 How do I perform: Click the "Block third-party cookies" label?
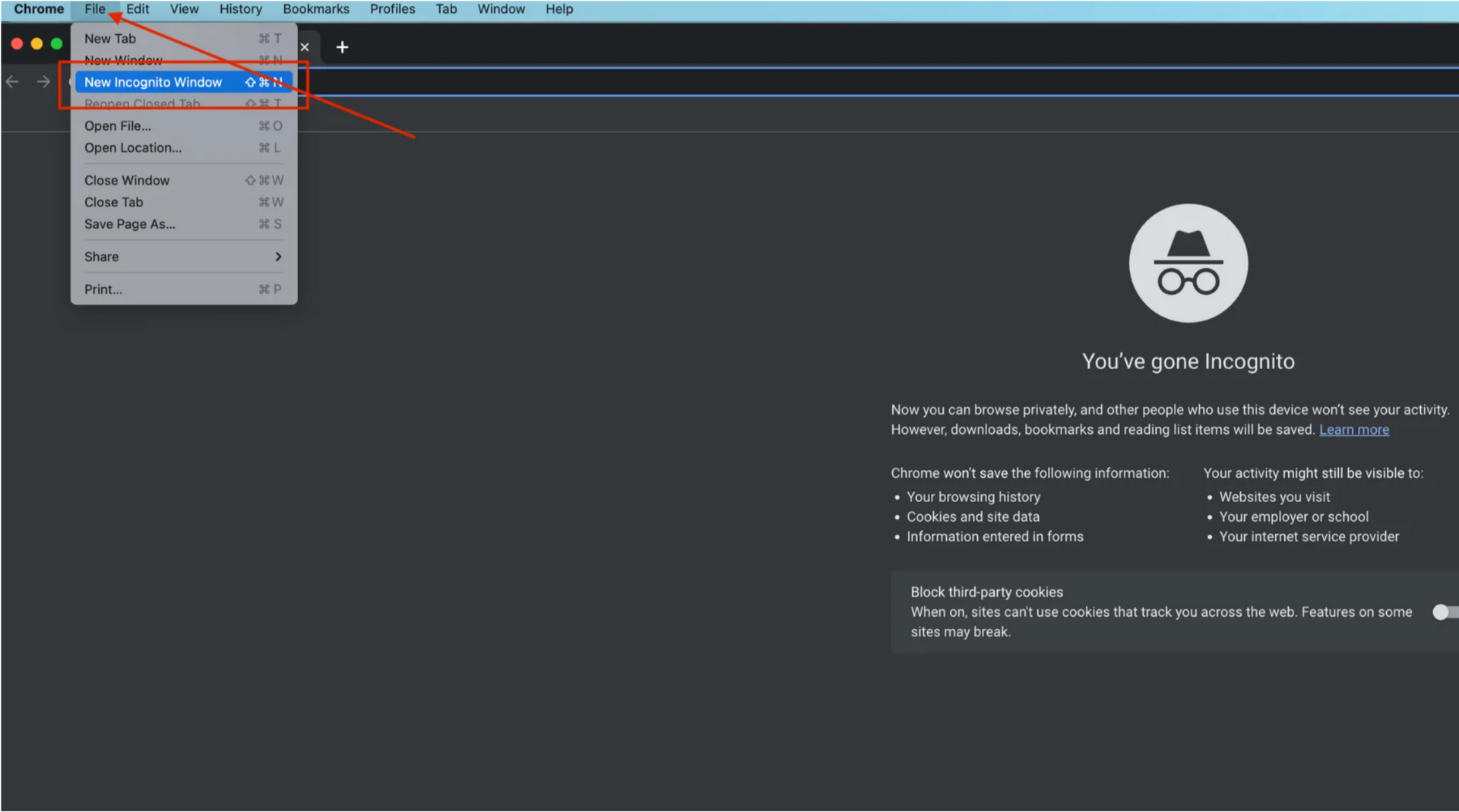pos(986,592)
